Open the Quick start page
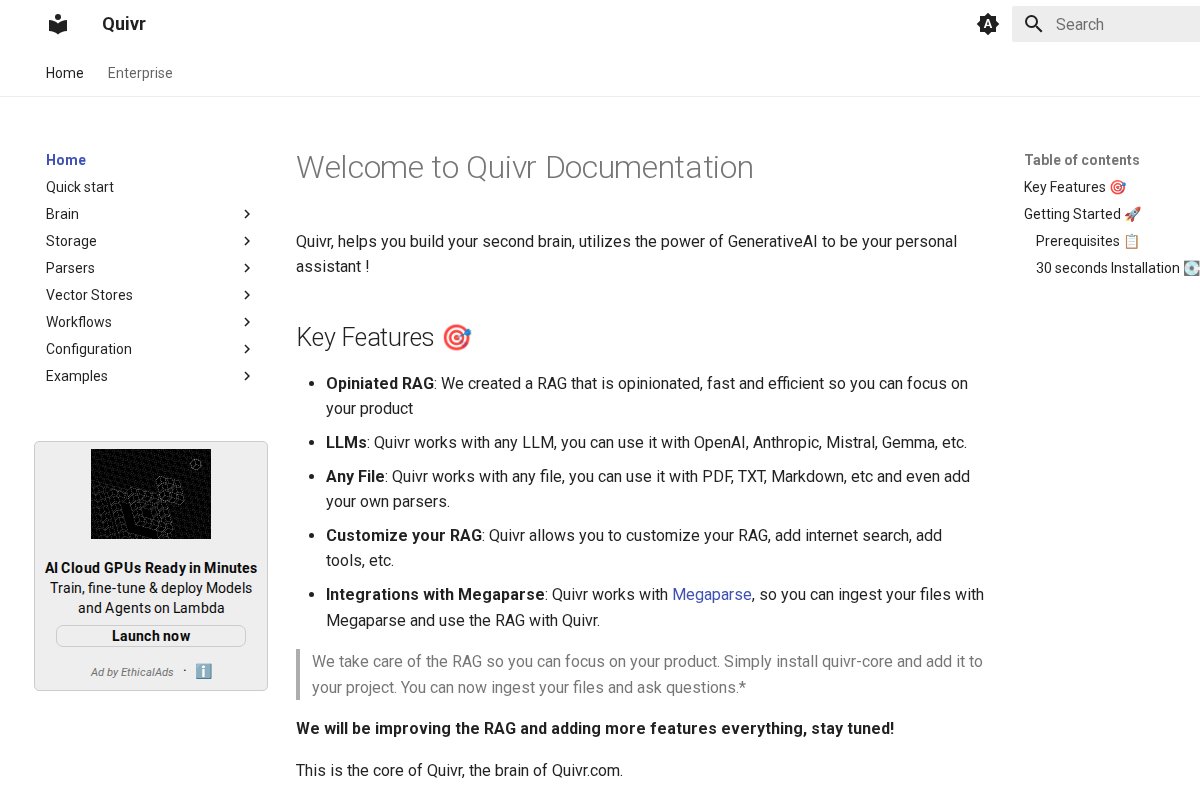This screenshot has width=1200, height=800. tap(80, 187)
